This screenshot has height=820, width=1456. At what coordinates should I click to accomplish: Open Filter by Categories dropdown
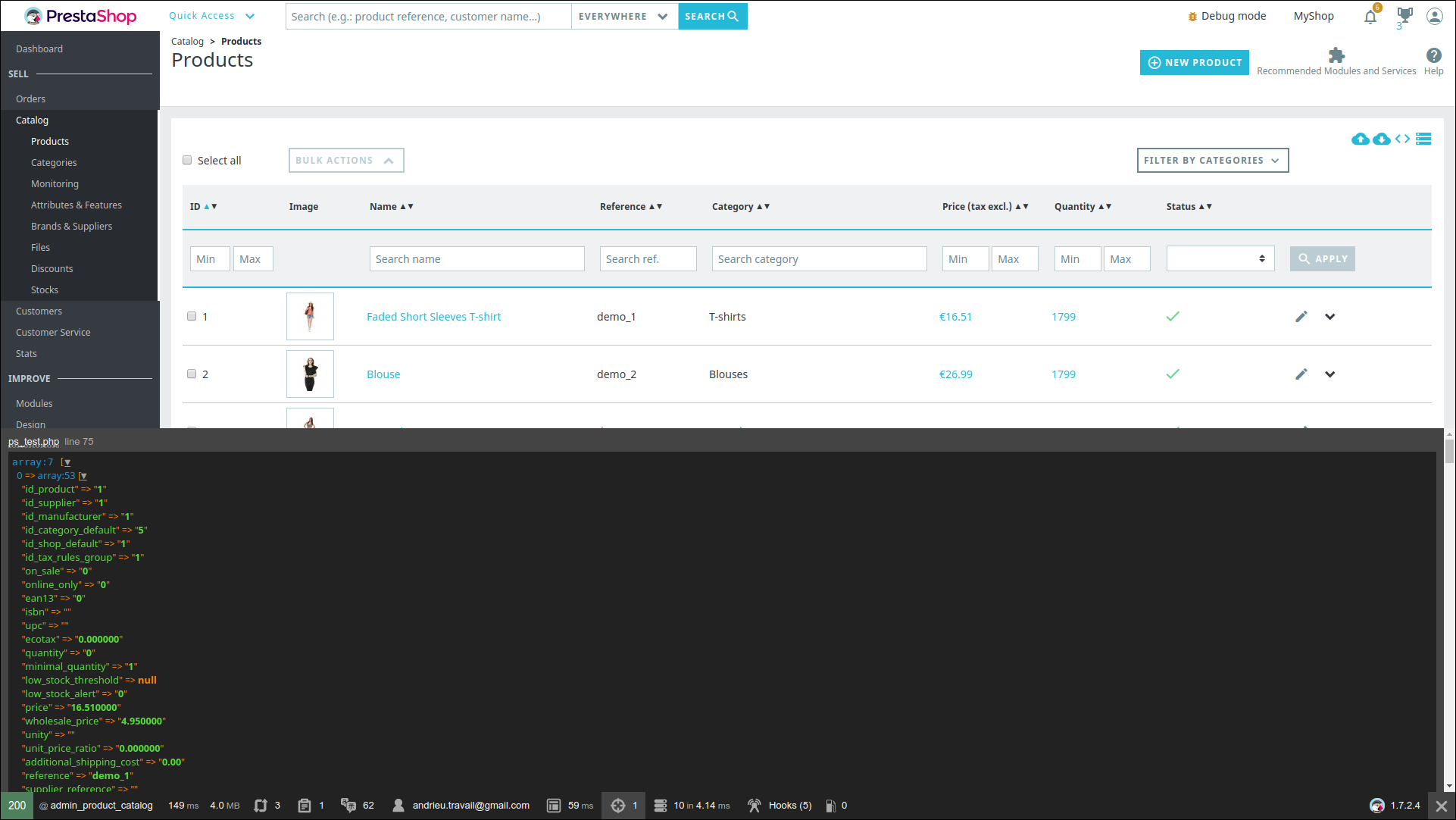[x=1212, y=161]
